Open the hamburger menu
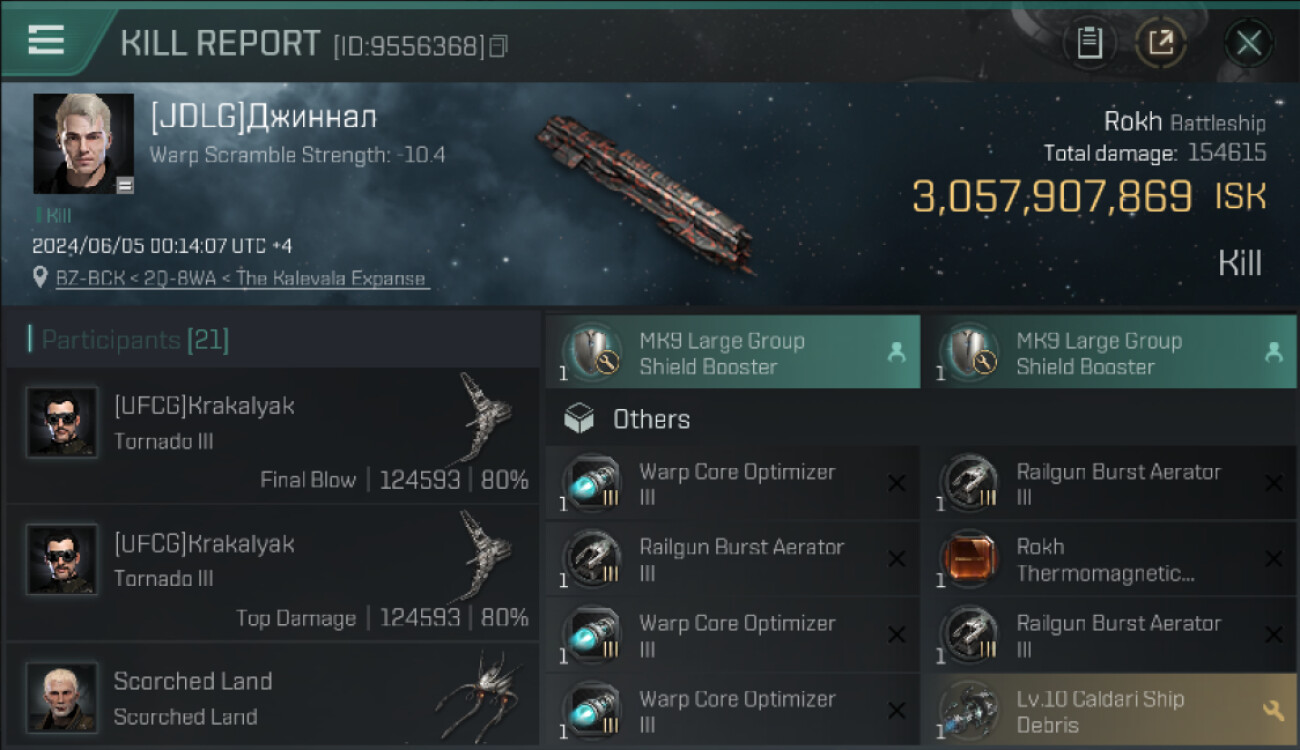 pyautogui.click(x=46, y=40)
